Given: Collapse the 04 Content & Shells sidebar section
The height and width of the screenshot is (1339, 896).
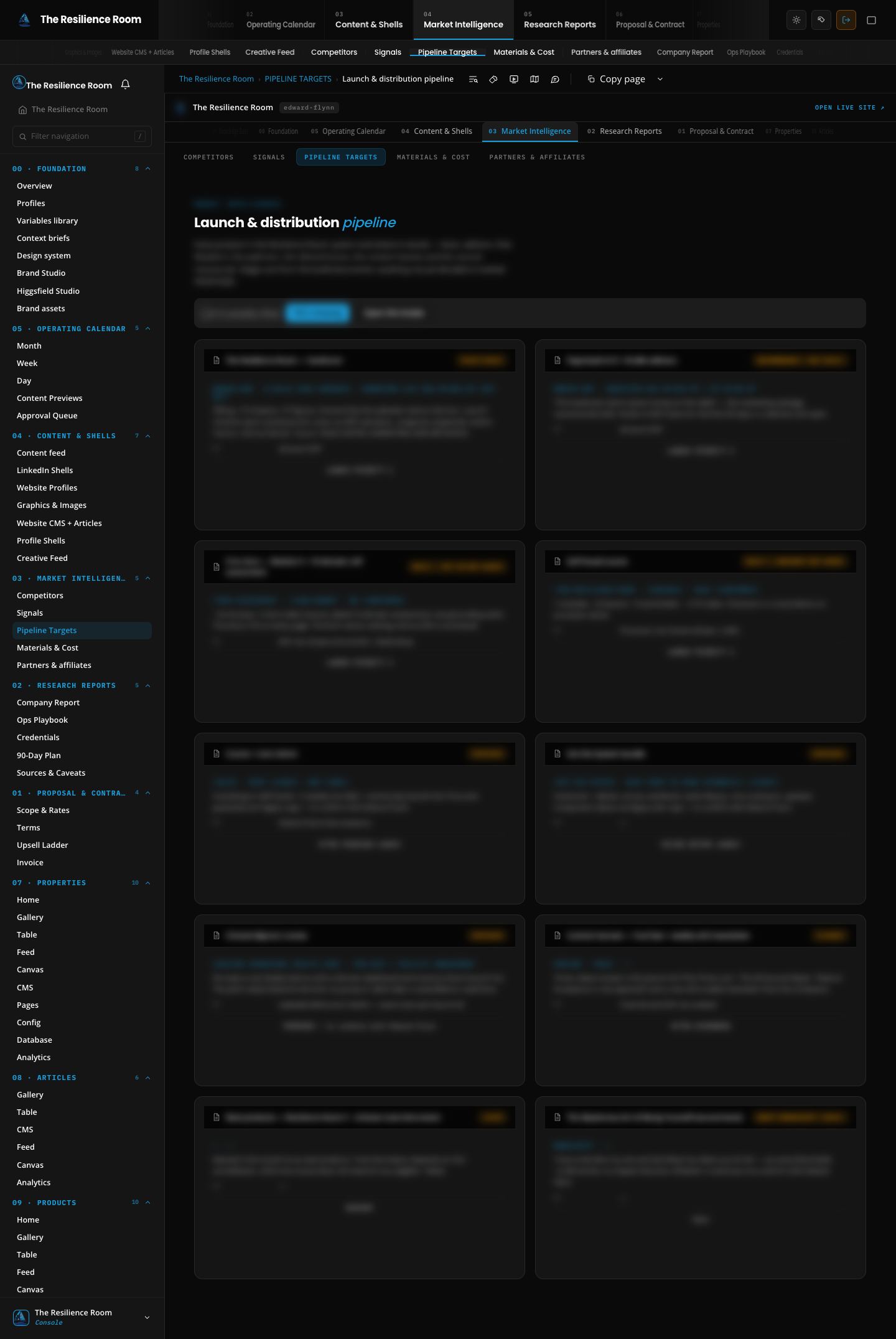Looking at the screenshot, I should point(147,436).
